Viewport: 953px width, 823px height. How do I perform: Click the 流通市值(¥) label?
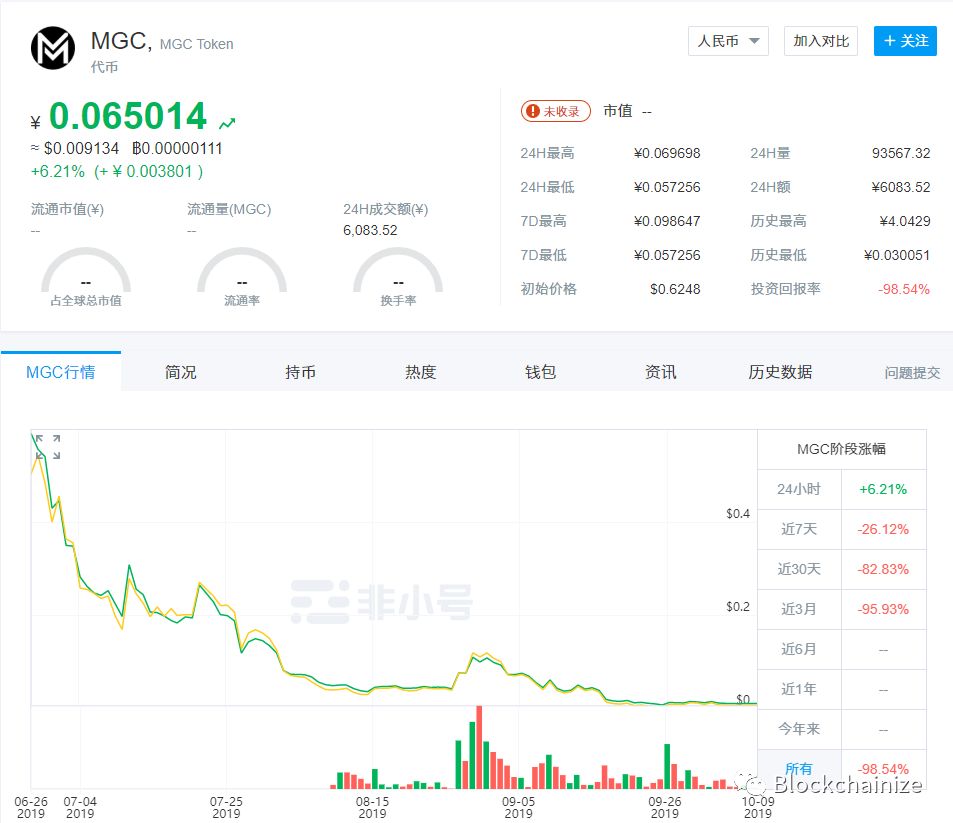click(x=67, y=210)
